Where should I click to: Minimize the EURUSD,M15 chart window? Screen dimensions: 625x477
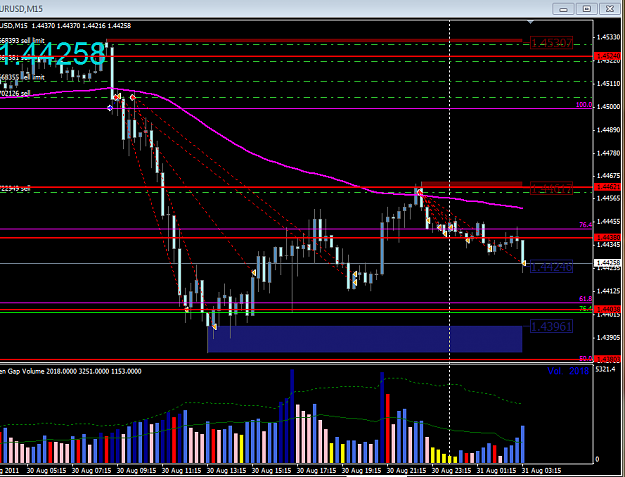pyautogui.click(x=563, y=9)
